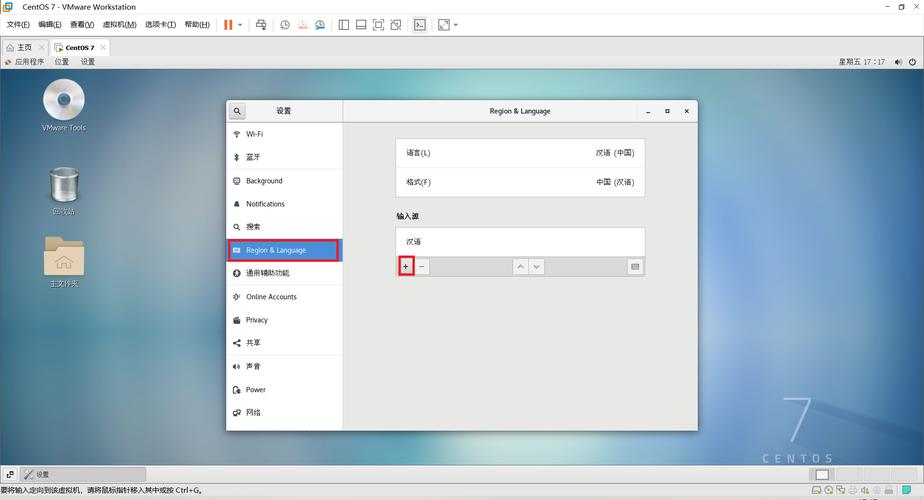Open the dropdown arrow beside the pause icon

point(240,25)
